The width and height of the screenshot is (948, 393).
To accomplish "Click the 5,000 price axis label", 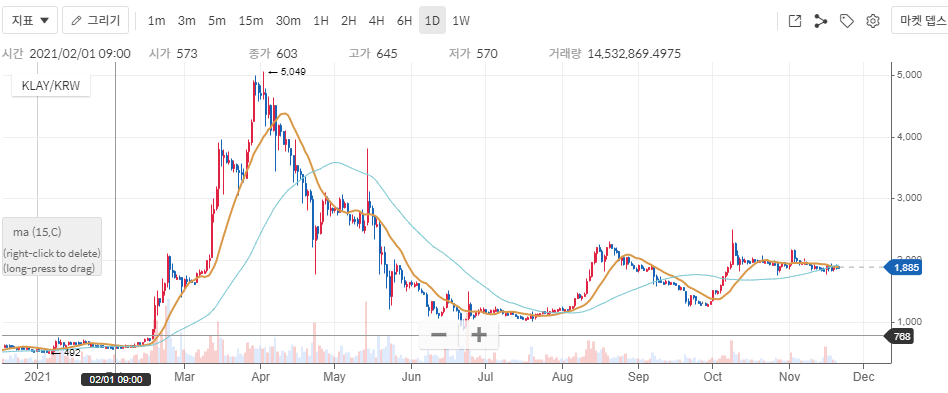I will pos(908,75).
